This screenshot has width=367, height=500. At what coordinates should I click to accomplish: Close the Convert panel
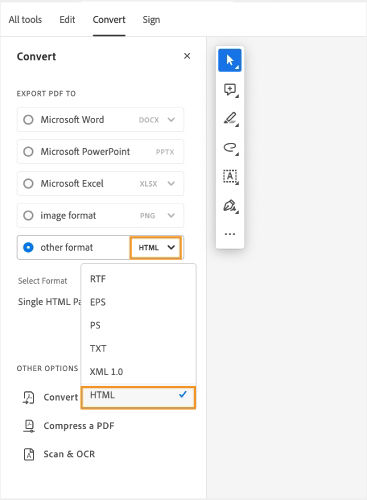point(187,56)
